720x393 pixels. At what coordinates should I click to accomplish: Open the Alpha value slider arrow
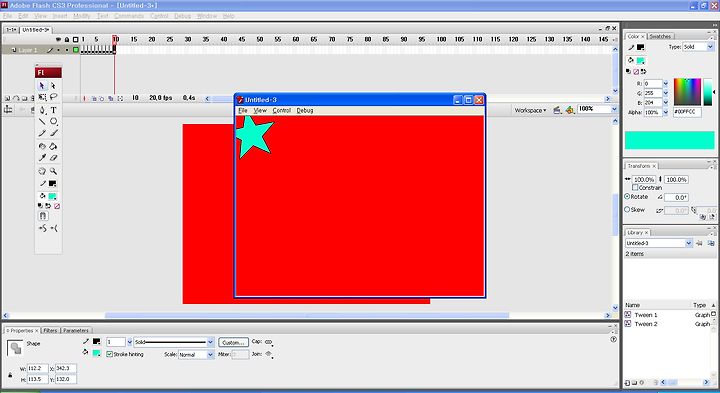point(665,112)
